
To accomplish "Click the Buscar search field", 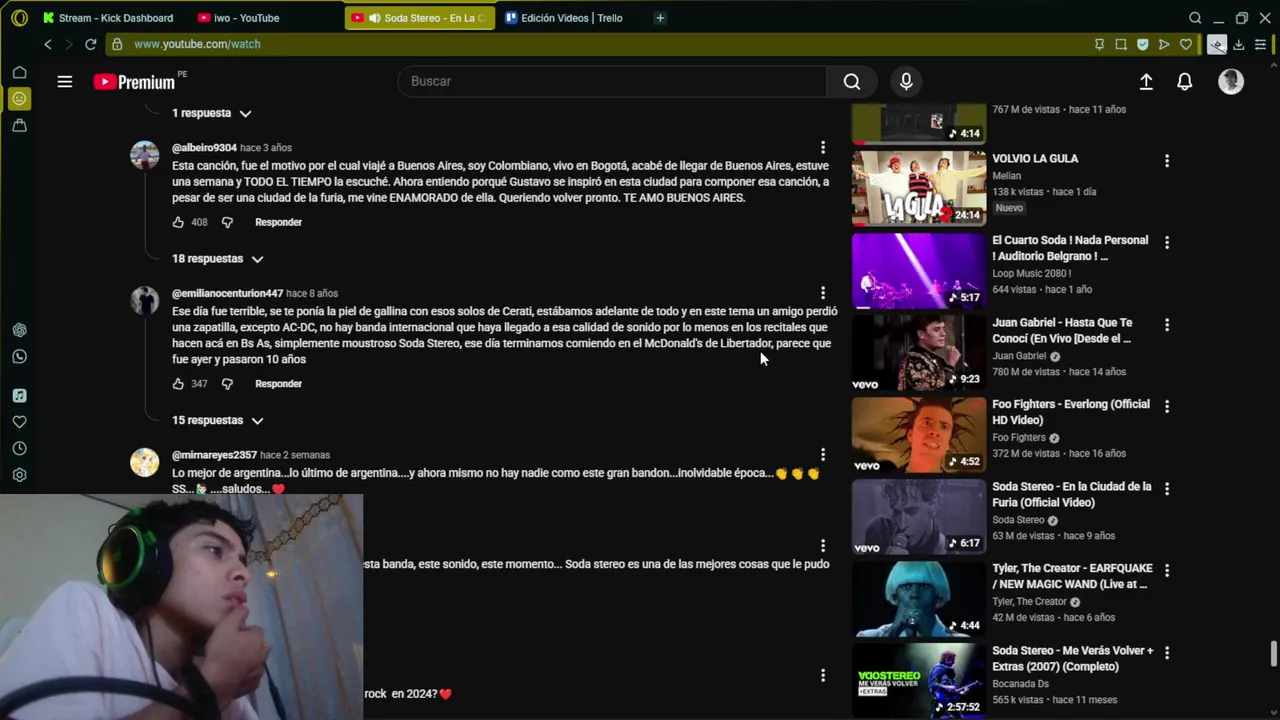I will click(x=612, y=82).
